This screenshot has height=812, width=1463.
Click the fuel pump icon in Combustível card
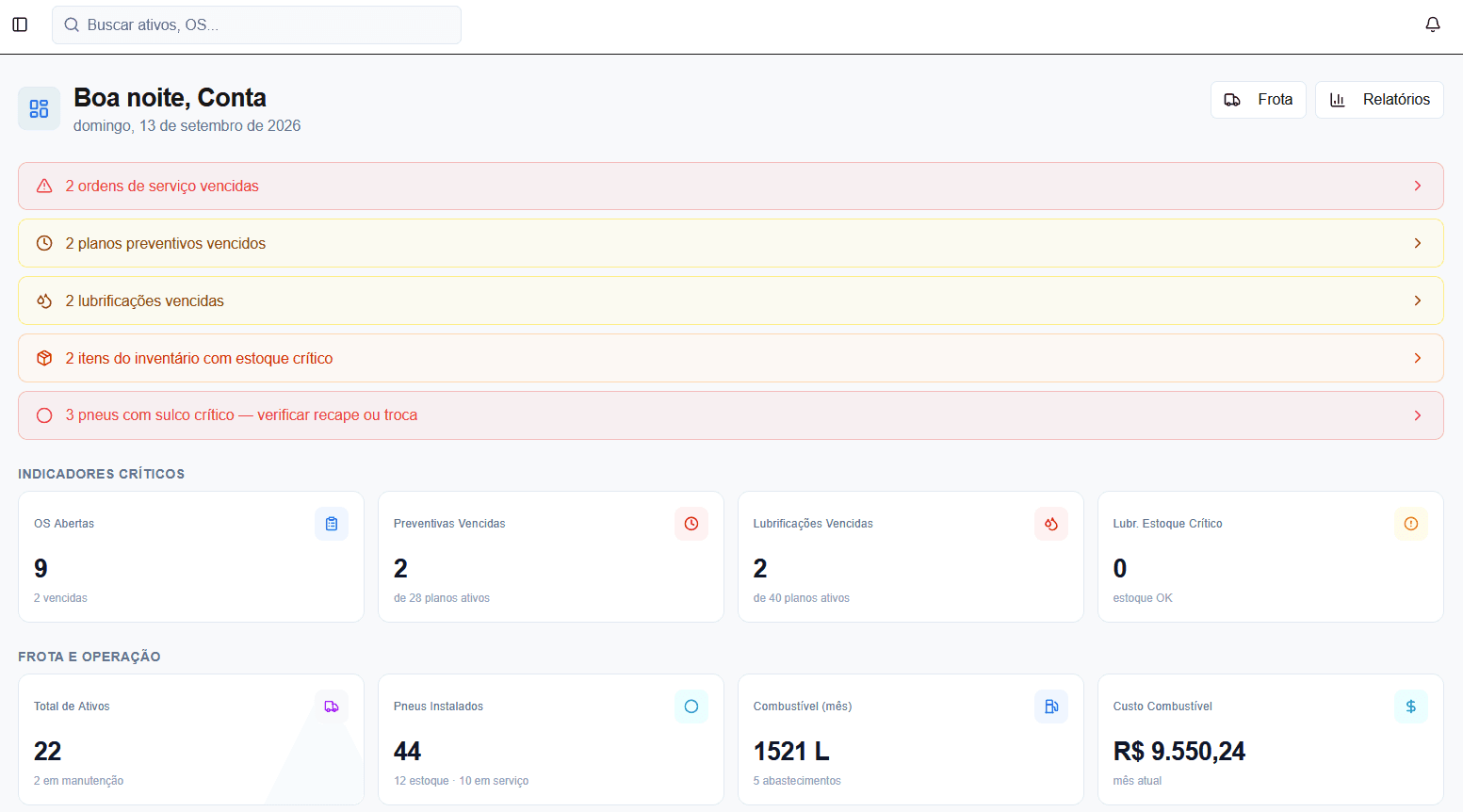click(x=1051, y=706)
